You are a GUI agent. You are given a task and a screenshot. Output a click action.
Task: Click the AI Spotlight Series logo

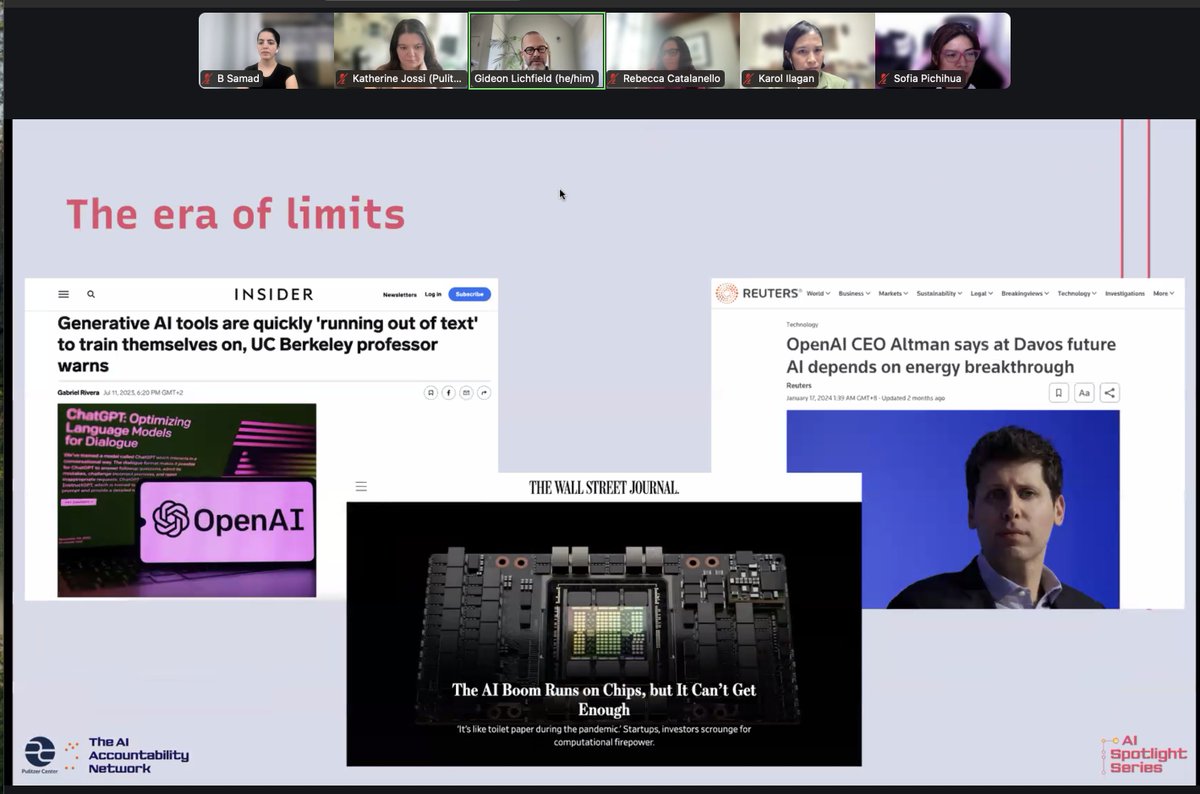coord(1143,754)
